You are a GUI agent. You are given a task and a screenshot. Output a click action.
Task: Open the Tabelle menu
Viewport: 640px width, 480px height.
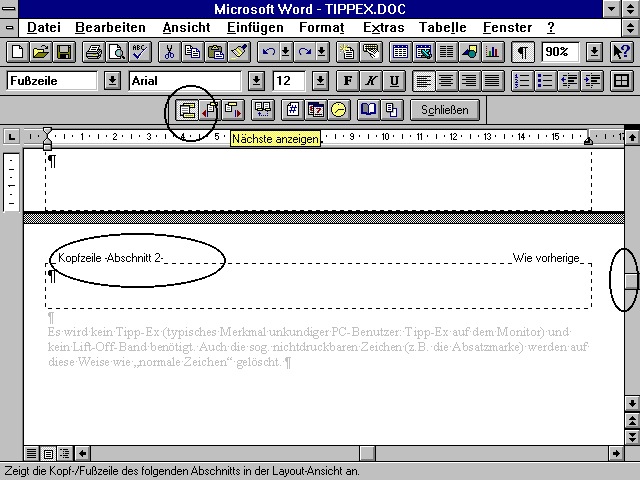pos(442,27)
